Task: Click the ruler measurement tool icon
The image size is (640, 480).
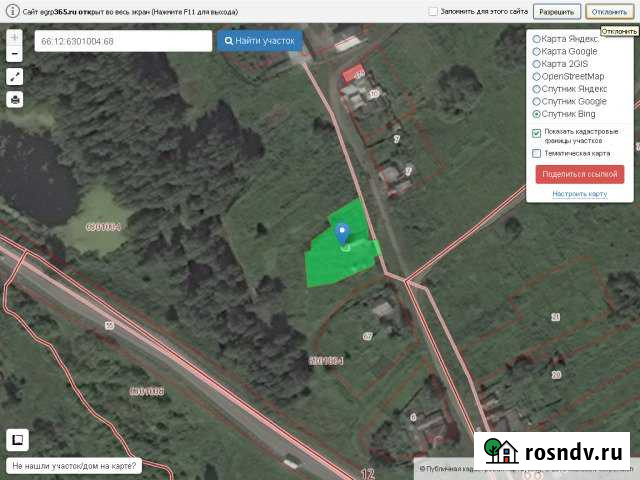Action: (15, 76)
